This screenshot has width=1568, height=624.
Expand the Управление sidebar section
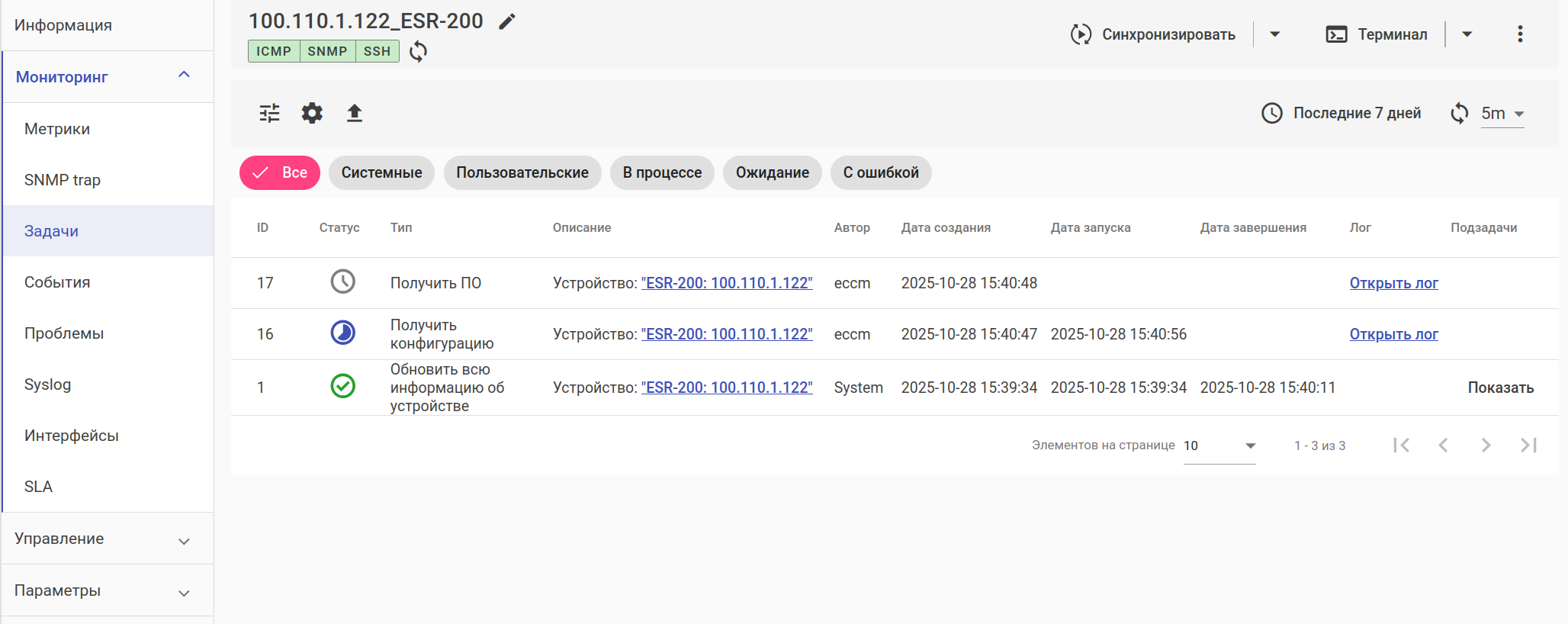107,539
